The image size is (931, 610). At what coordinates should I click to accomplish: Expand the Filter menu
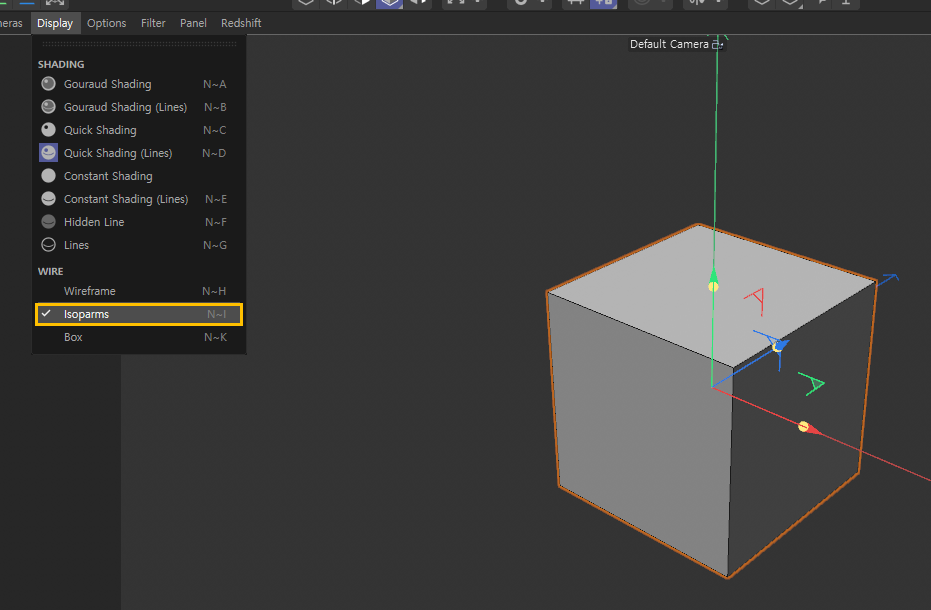153,23
